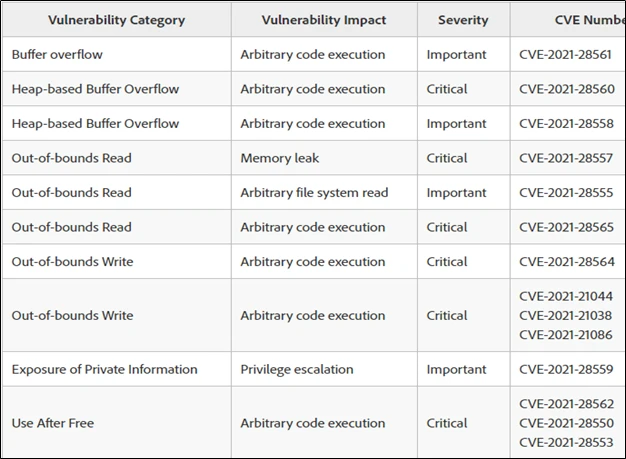Viewport: 626px width, 459px height.
Task: Click the Severity column header
Action: tap(463, 20)
